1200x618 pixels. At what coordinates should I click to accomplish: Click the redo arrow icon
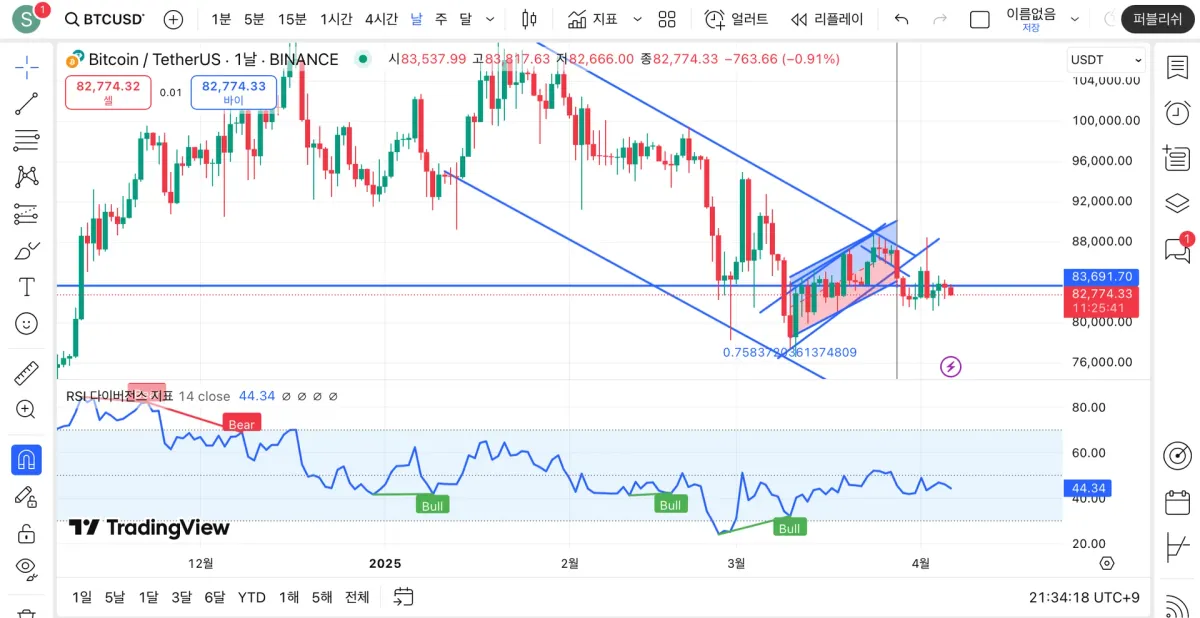[939, 19]
